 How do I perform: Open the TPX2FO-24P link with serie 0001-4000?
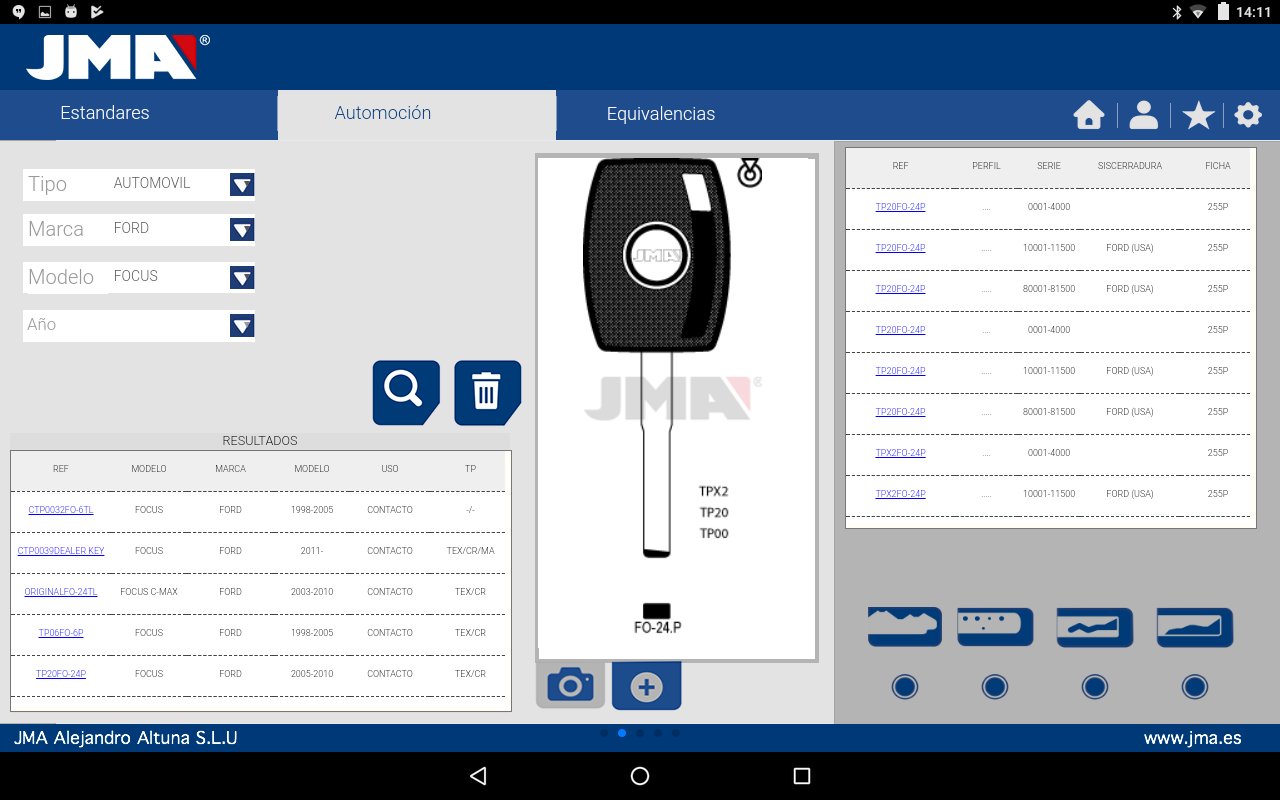pyautogui.click(x=900, y=453)
